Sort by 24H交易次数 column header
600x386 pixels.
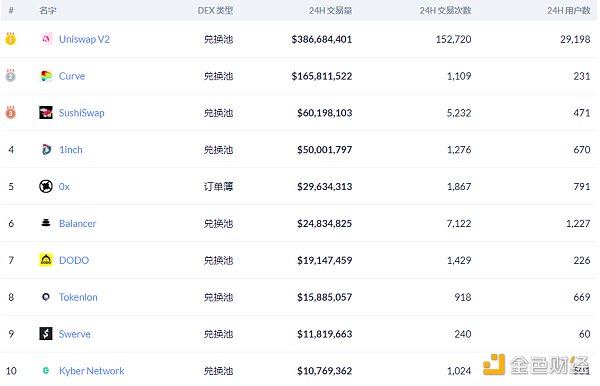pos(445,10)
